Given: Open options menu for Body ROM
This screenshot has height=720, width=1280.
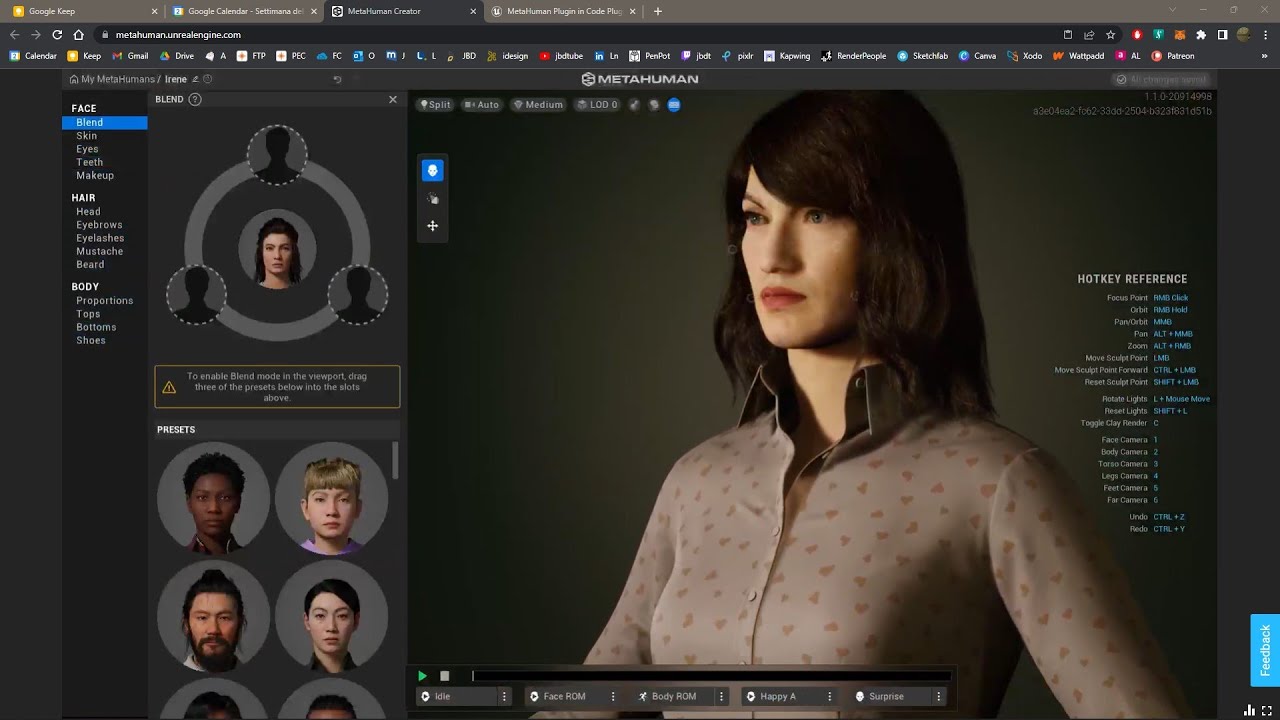Looking at the screenshot, I should tap(721, 696).
